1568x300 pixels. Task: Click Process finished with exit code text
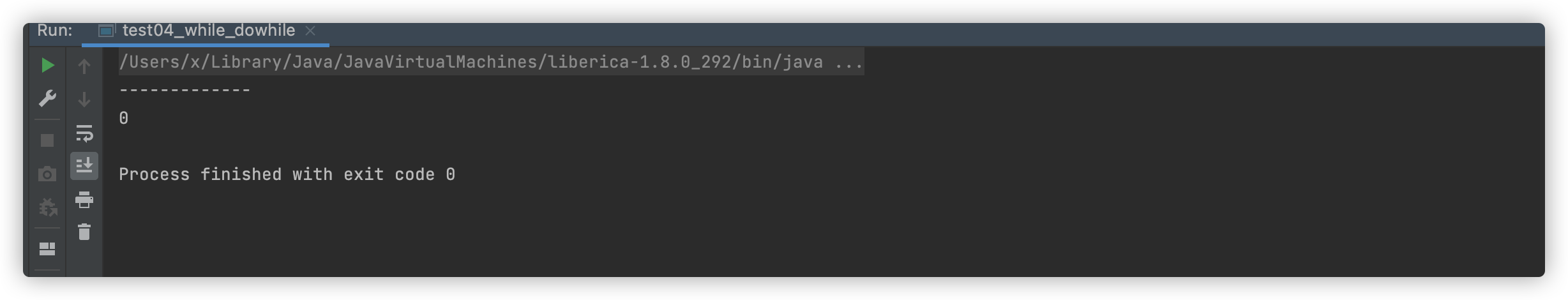point(287,175)
